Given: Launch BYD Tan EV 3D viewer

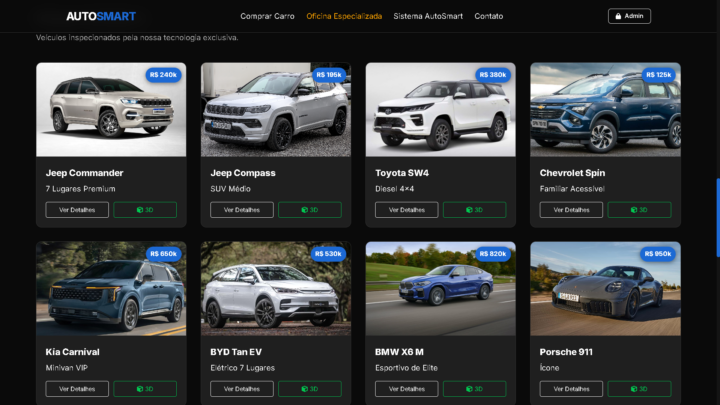Looking at the screenshot, I should coord(309,389).
